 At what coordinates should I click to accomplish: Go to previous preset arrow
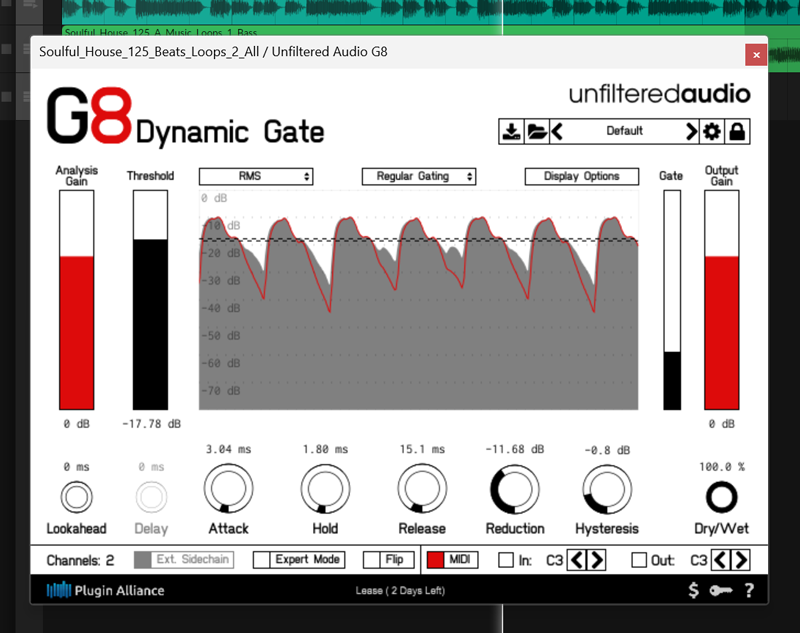(x=557, y=132)
